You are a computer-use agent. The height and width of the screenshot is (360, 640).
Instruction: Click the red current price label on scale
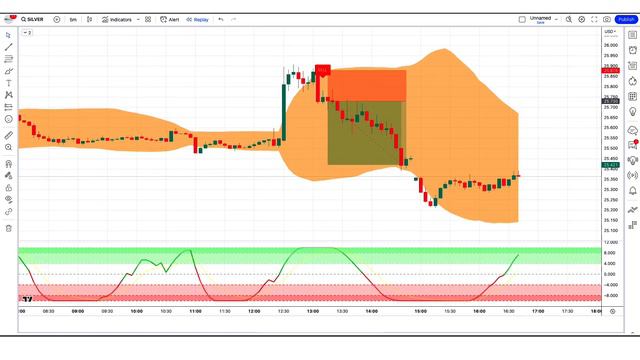pyautogui.click(x=611, y=71)
